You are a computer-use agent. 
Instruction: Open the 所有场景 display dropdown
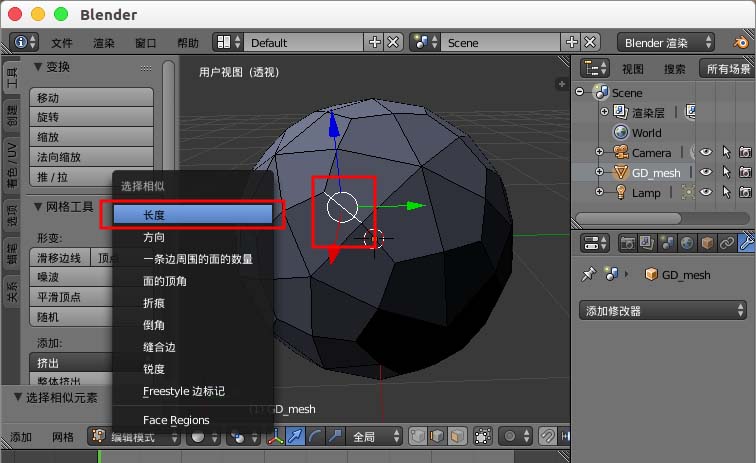coord(727,68)
